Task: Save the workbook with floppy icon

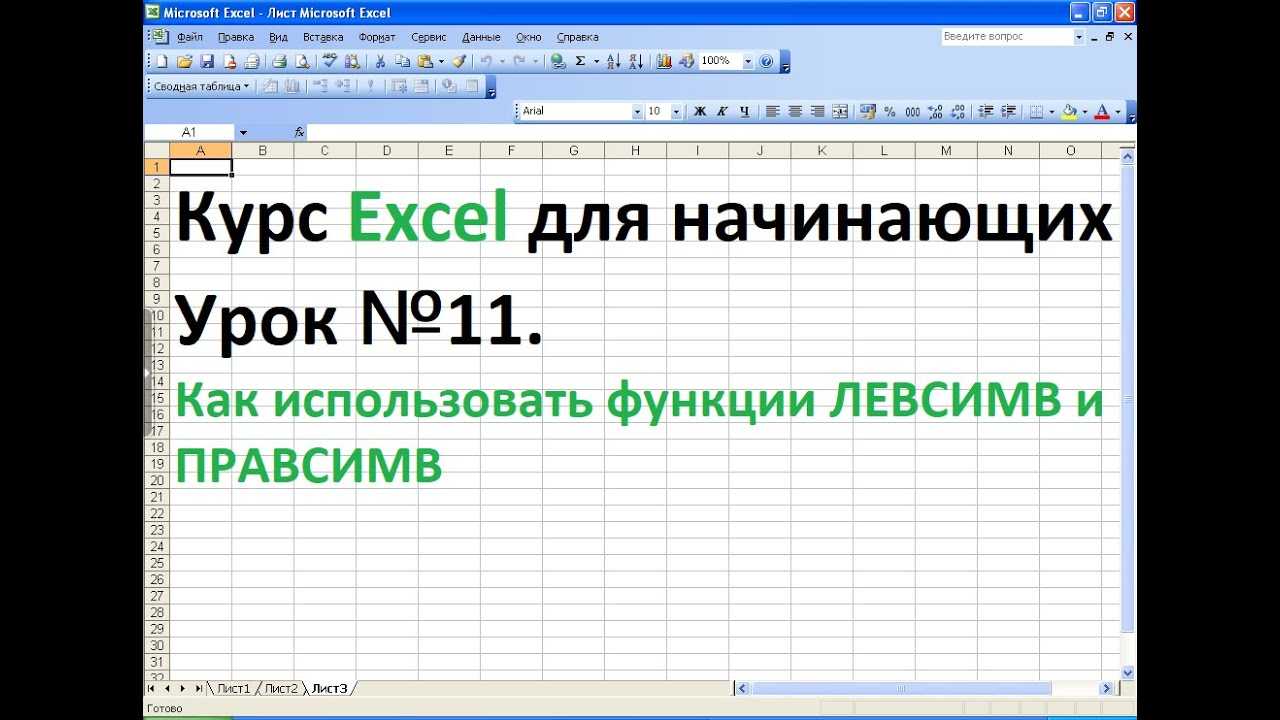Action: click(207, 61)
